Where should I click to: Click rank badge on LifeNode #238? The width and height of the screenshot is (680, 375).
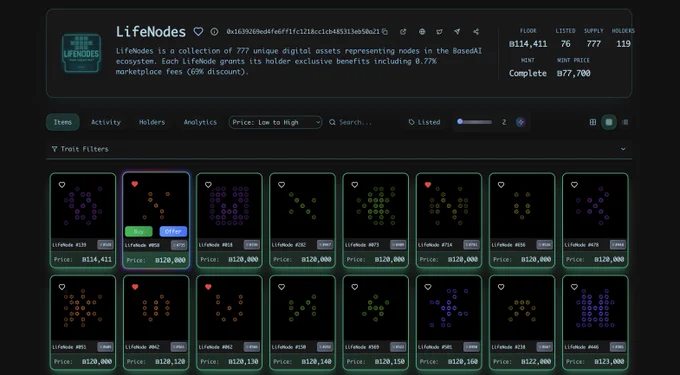545,347
